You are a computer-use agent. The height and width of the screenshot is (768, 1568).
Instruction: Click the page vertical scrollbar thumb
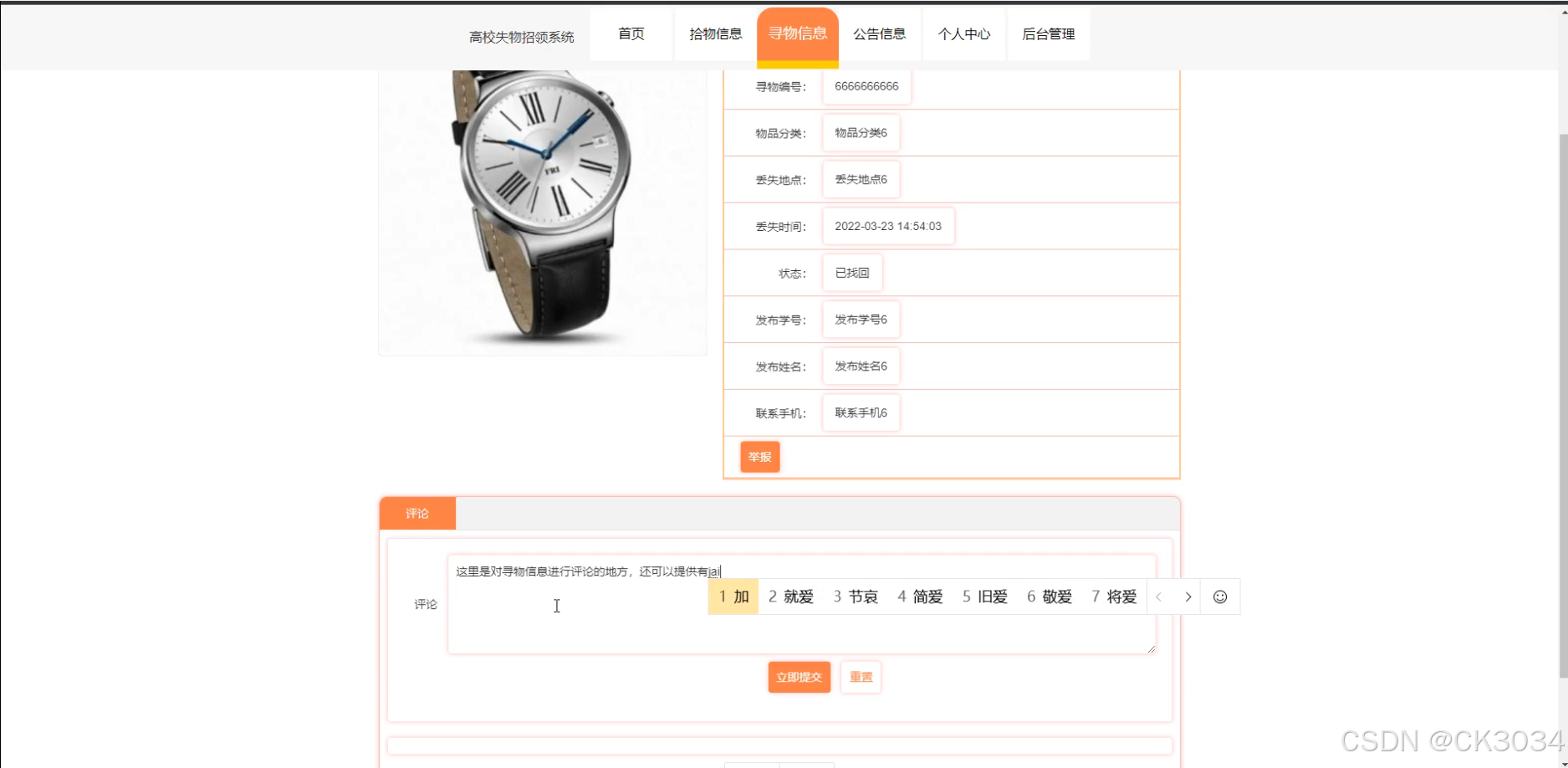pos(1563,405)
